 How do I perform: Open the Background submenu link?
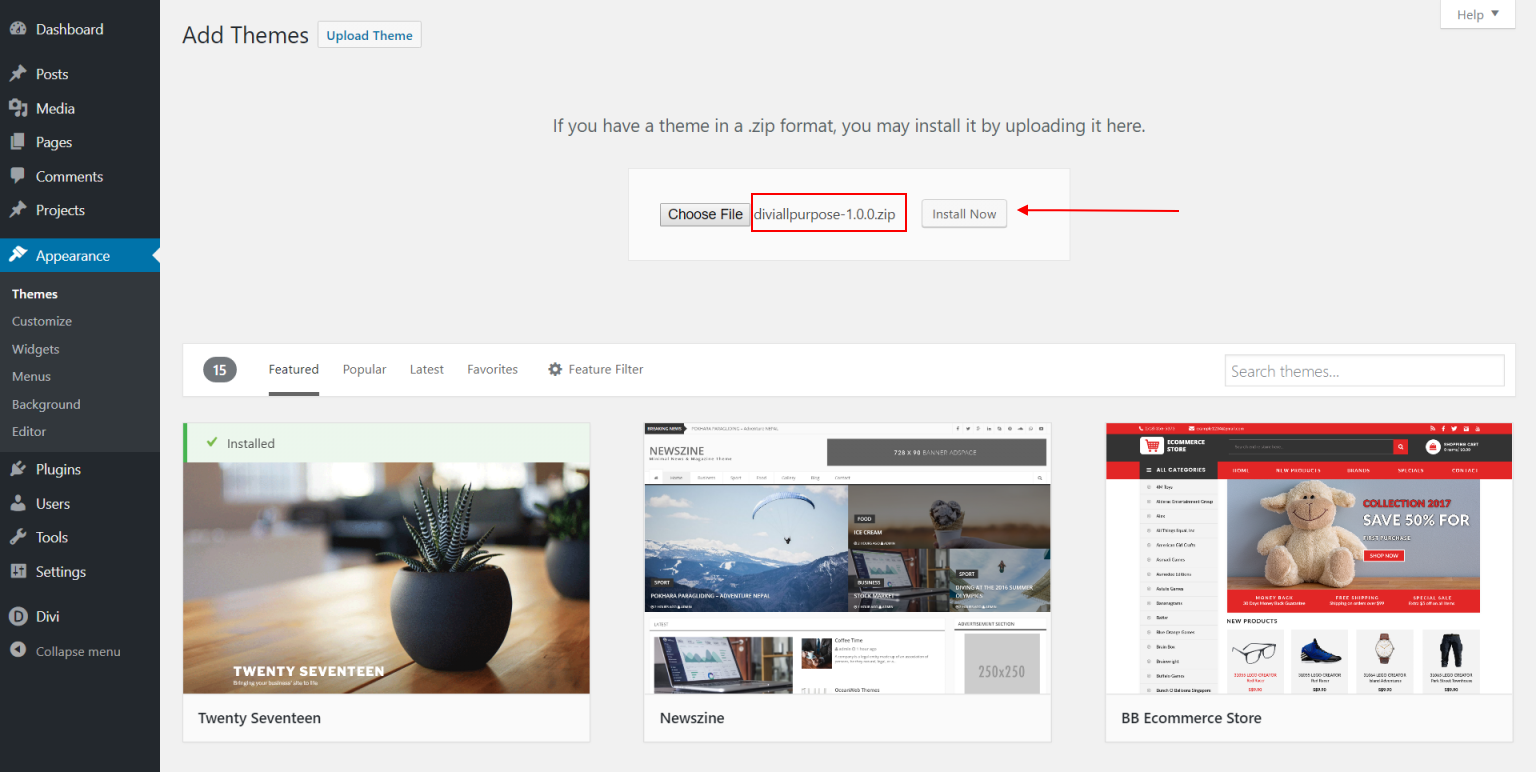pyautogui.click(x=46, y=404)
